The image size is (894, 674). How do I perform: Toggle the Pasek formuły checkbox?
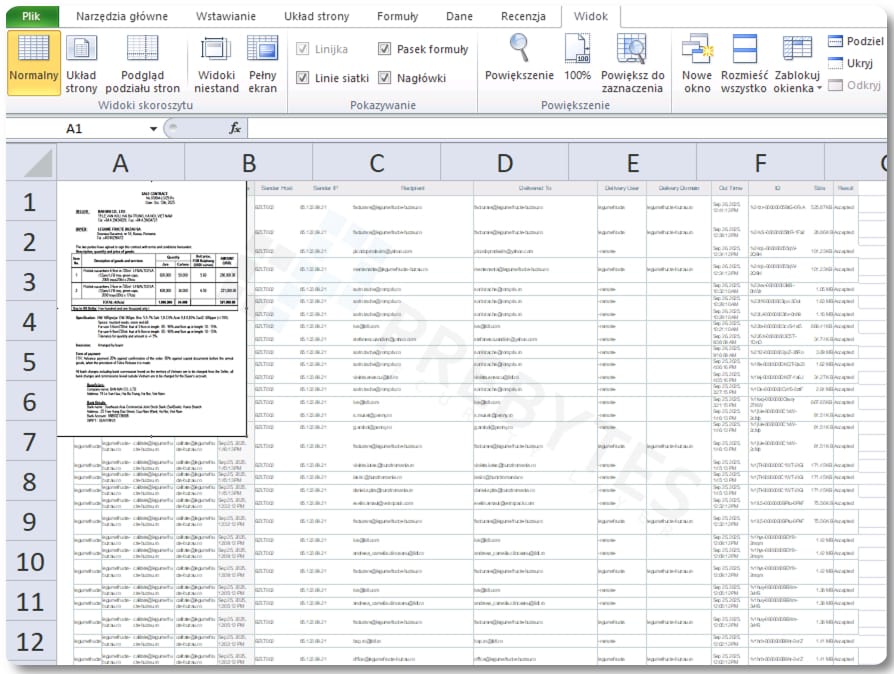385,49
